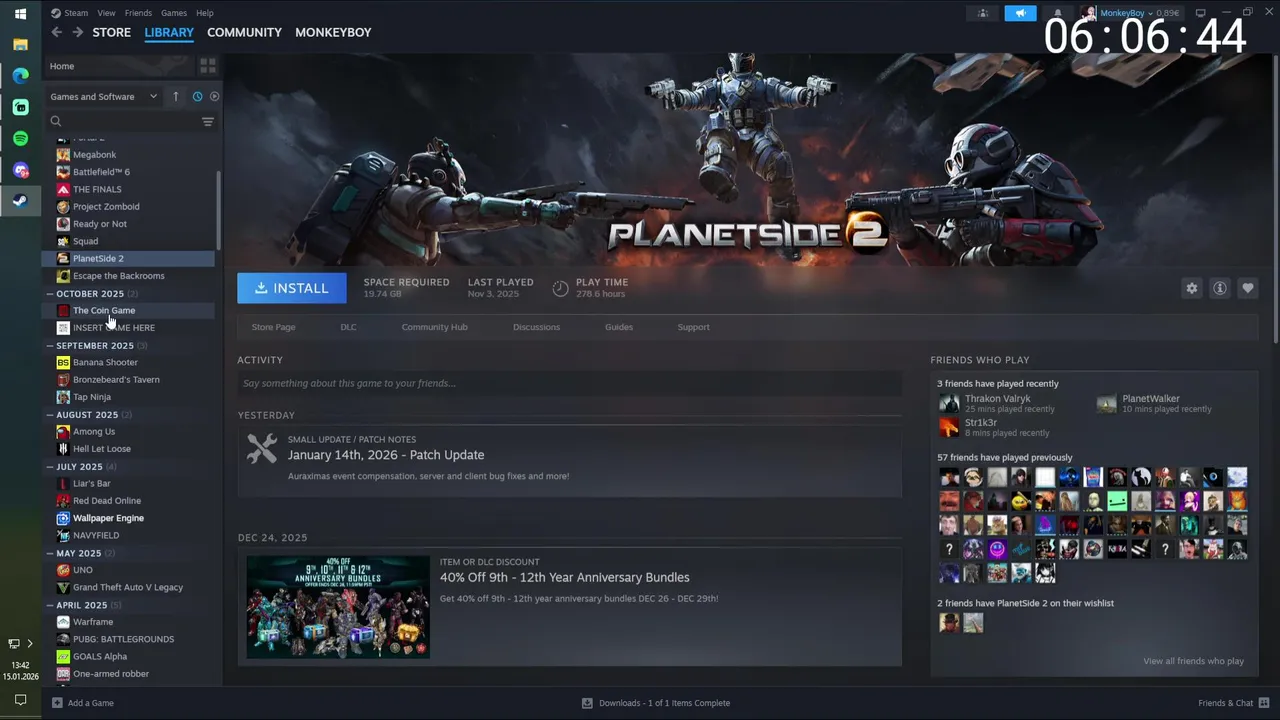This screenshot has width=1280, height=720.
Task: Switch to the COMMUNITY tab
Action: 244,32
